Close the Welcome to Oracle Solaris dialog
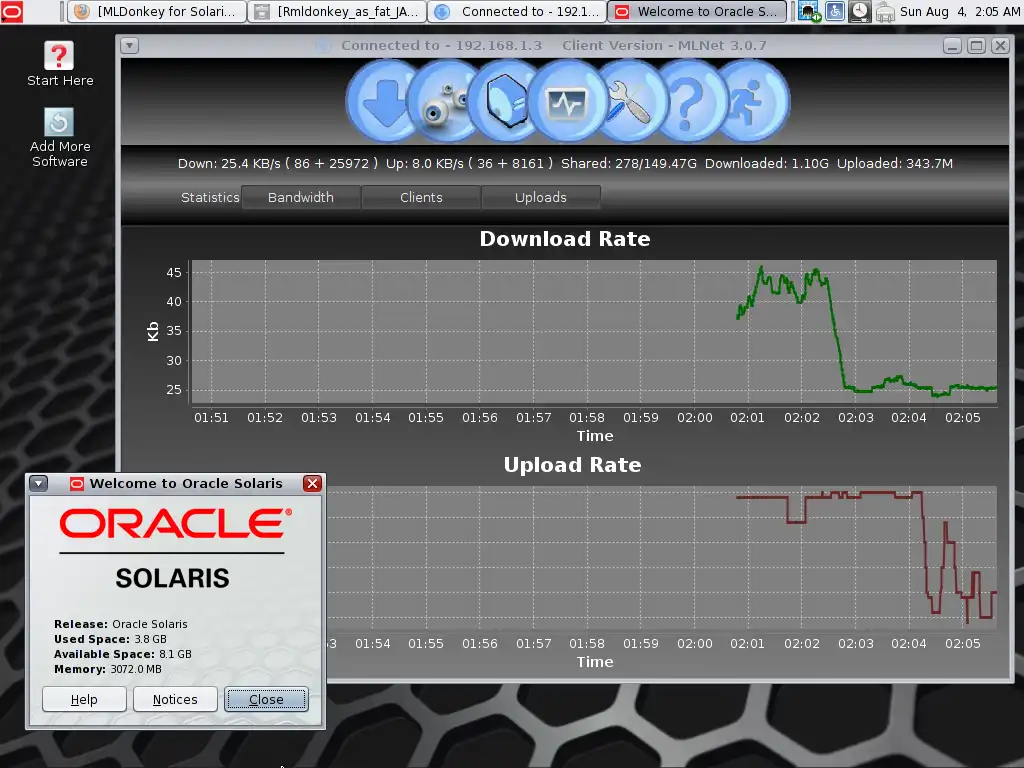1024x768 pixels. 312,483
